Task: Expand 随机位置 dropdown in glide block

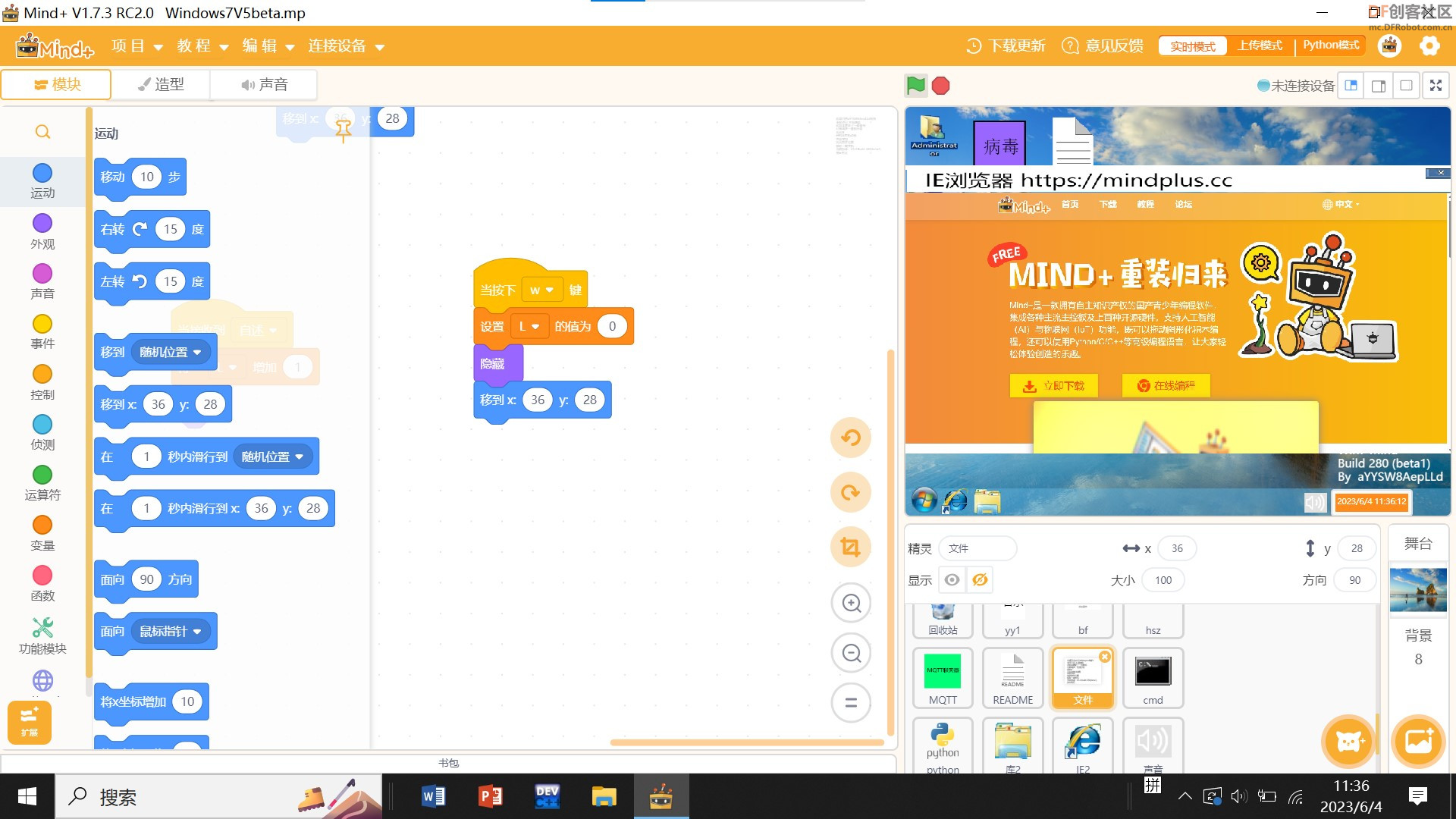Action: 272,457
